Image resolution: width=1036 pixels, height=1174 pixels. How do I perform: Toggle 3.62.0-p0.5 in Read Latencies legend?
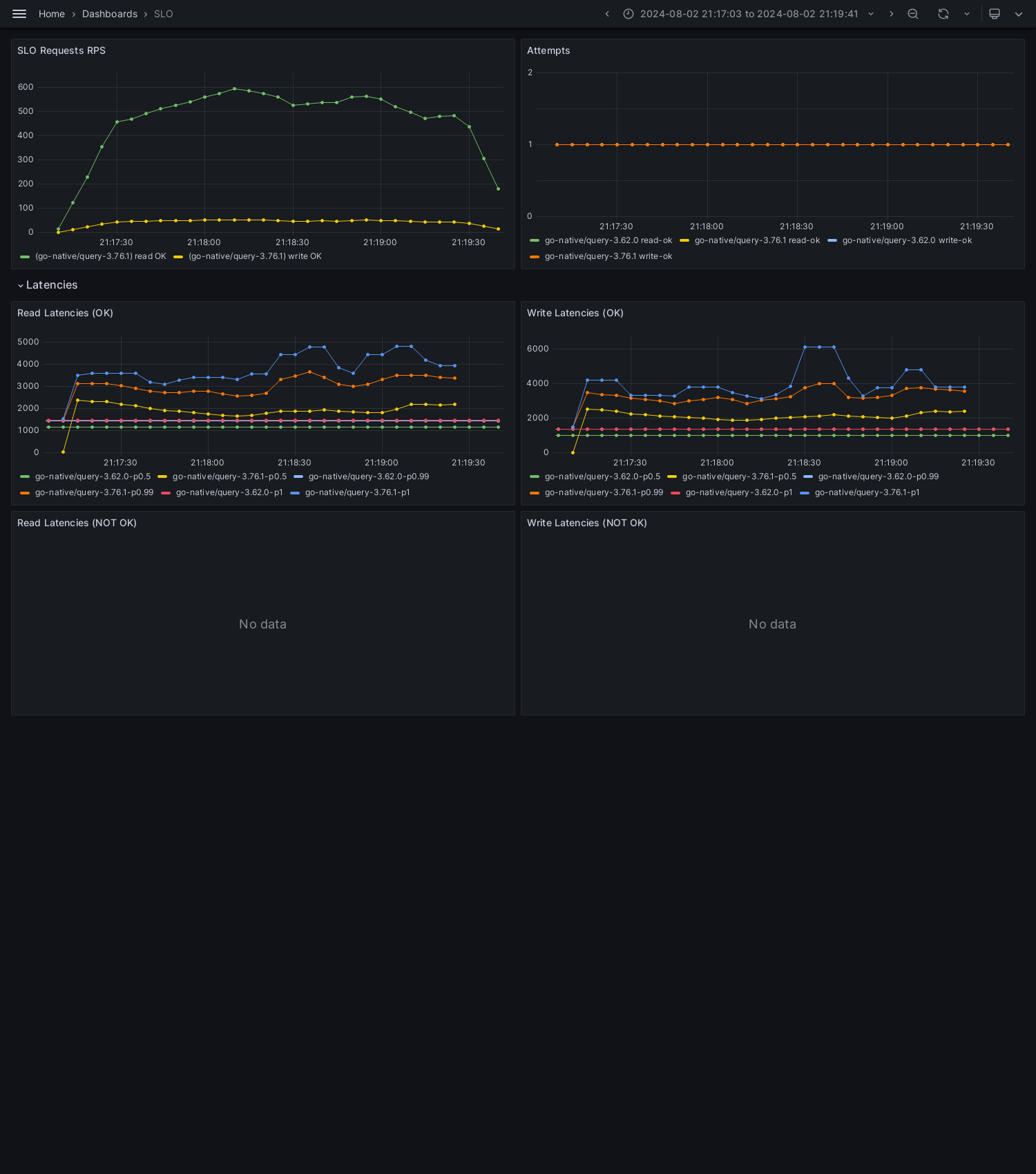pyautogui.click(x=93, y=477)
